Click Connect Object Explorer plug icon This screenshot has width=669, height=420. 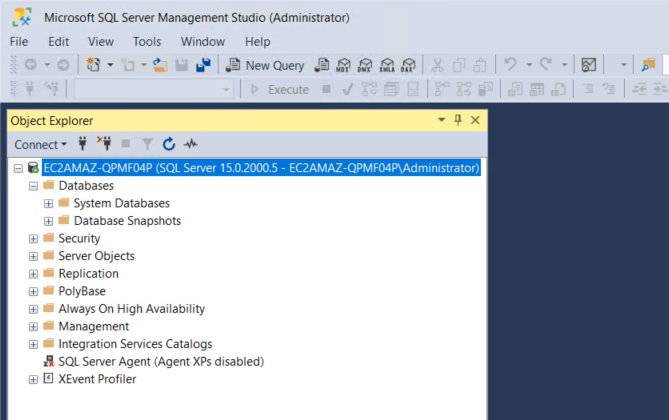pos(83,143)
